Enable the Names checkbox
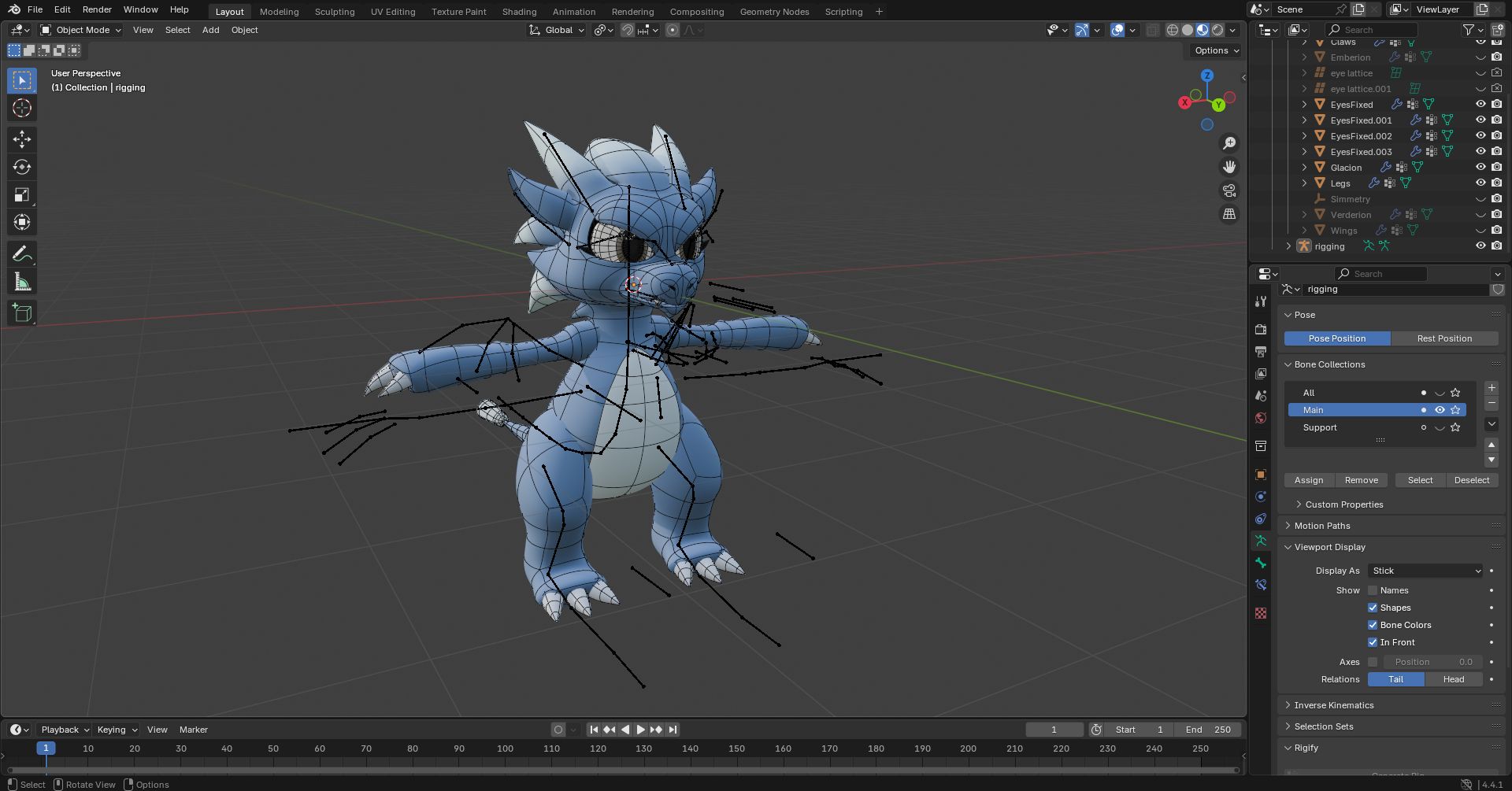 coord(1373,590)
